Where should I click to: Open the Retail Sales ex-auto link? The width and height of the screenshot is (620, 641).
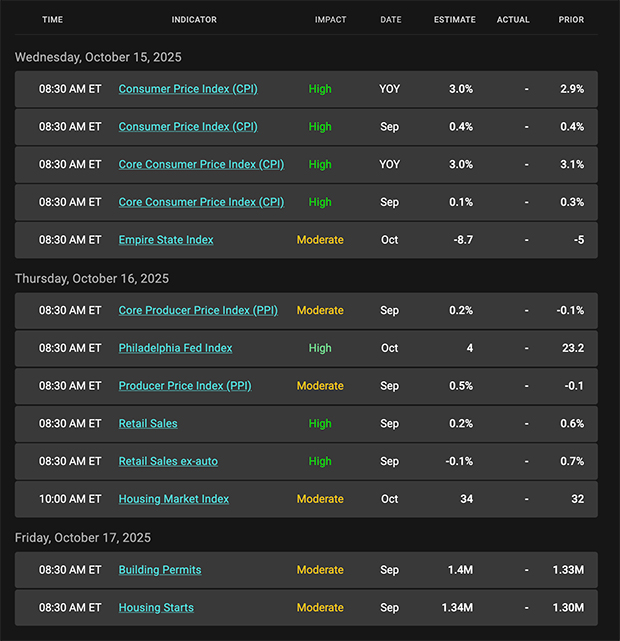tap(168, 462)
